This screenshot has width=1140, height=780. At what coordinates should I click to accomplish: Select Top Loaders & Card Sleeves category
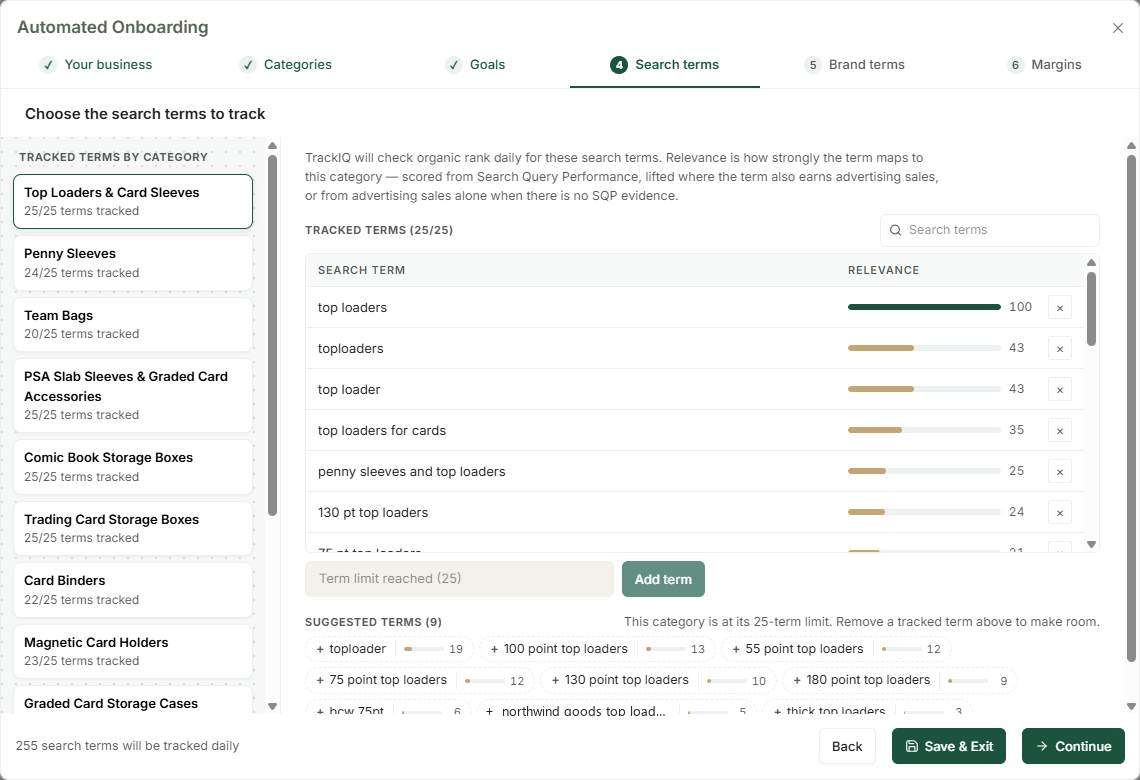click(x=133, y=201)
